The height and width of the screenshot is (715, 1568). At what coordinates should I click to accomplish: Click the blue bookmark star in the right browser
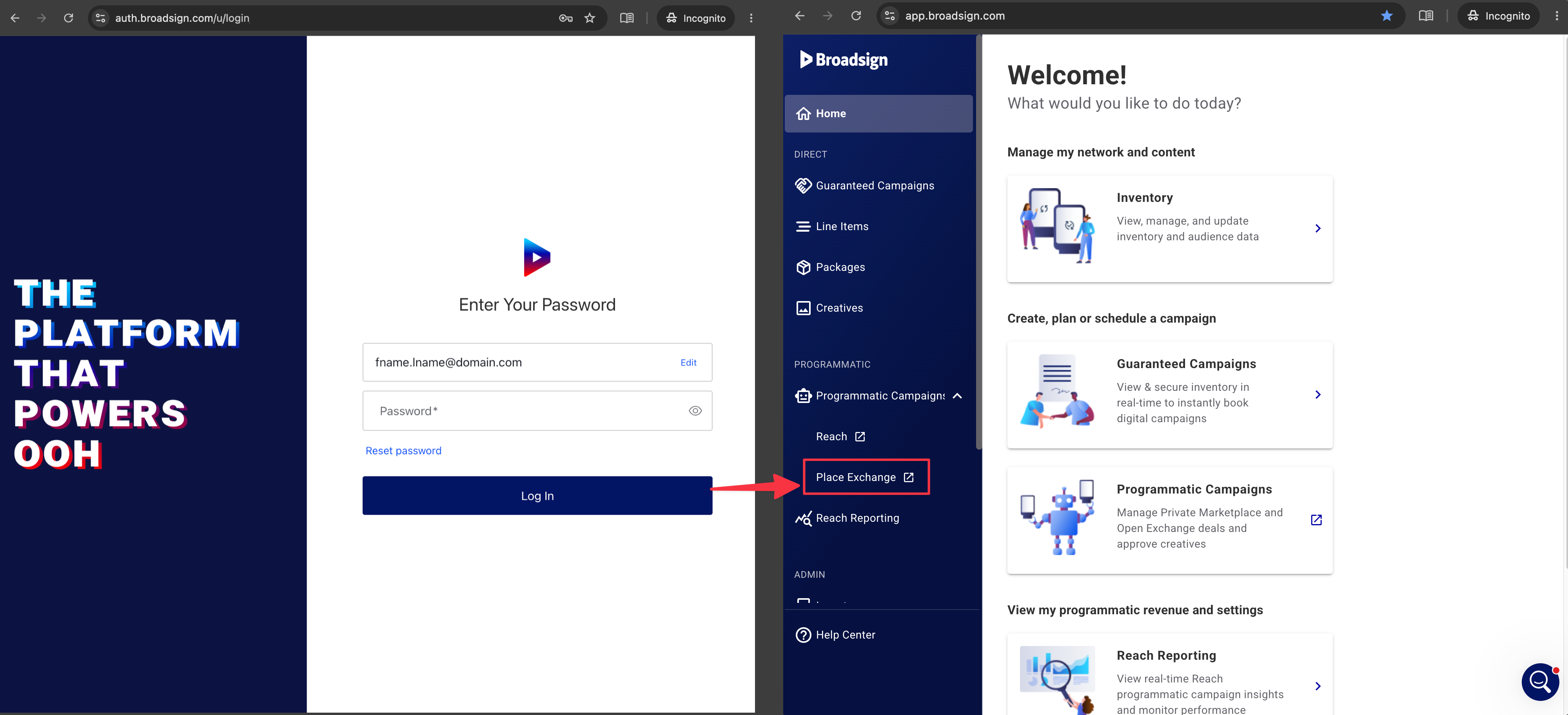coord(1387,16)
